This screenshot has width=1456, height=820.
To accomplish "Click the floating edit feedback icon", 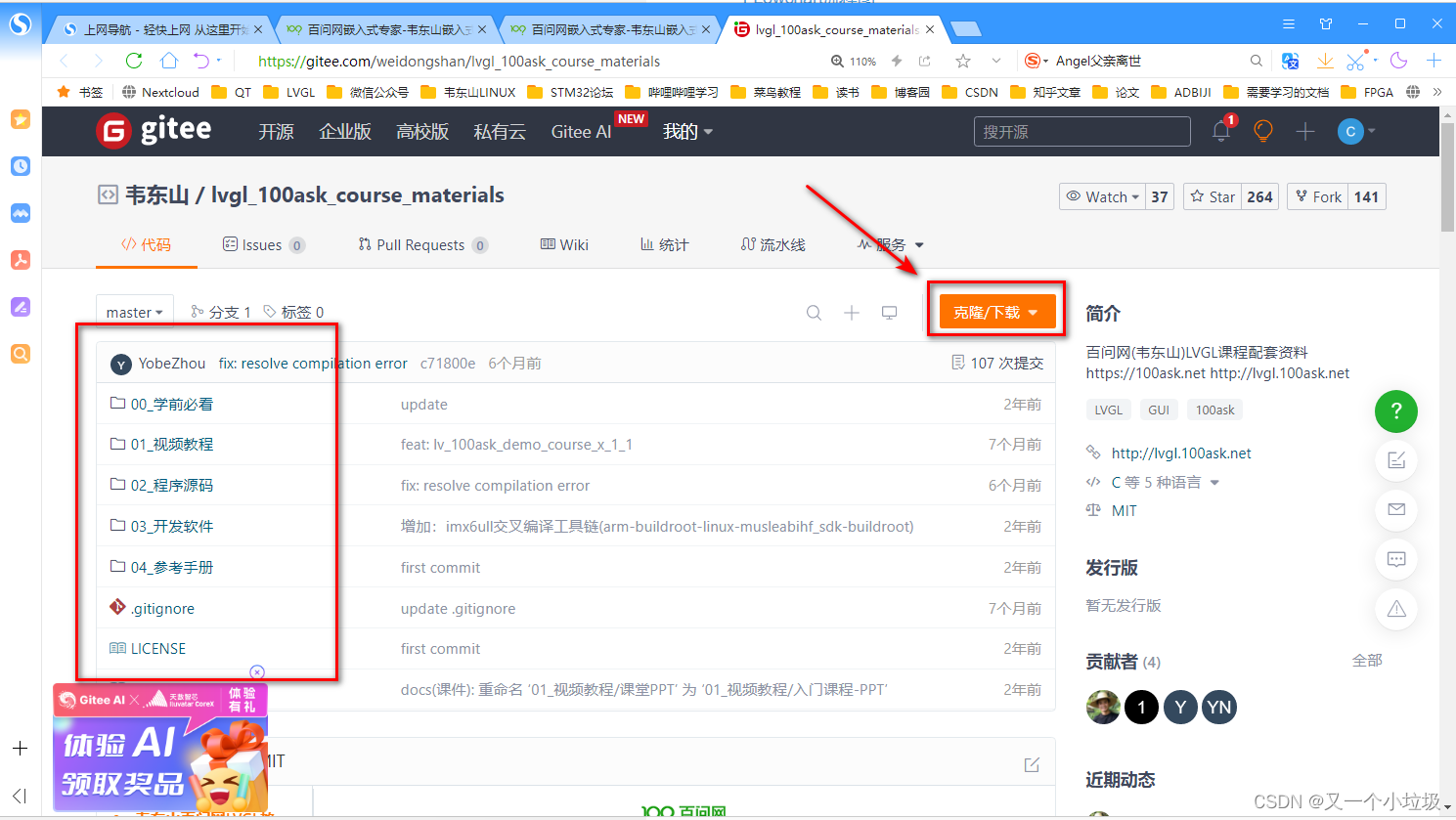I will [x=1396, y=460].
